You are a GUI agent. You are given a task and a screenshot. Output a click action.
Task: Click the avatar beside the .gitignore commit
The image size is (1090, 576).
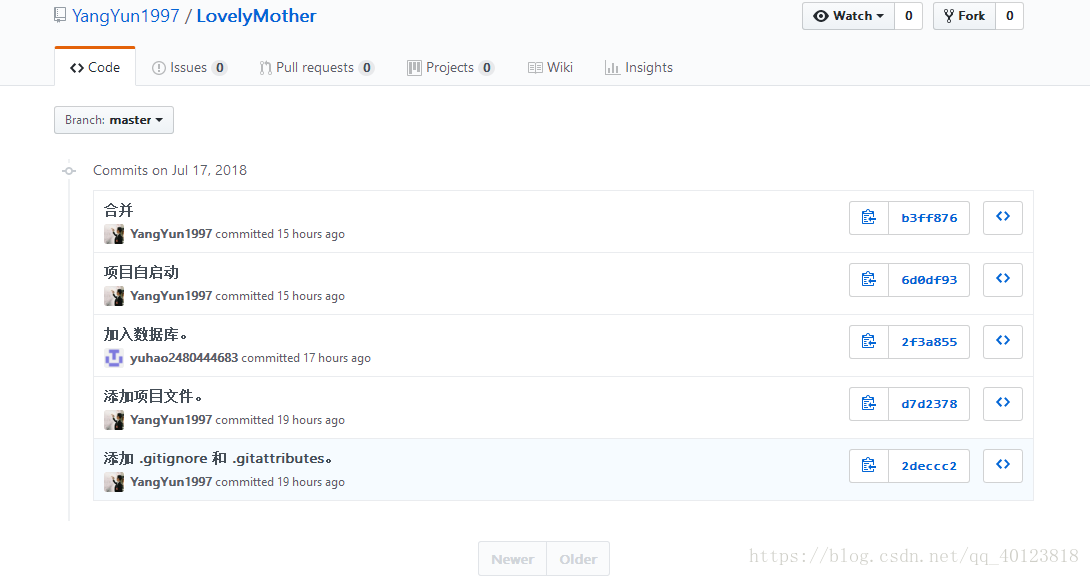tap(114, 482)
